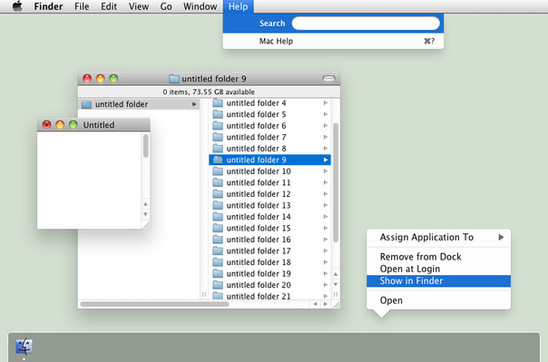Image resolution: width=548 pixels, height=362 pixels.
Task: Click folder icon of untitled folder 8
Action: pyautogui.click(x=218, y=148)
